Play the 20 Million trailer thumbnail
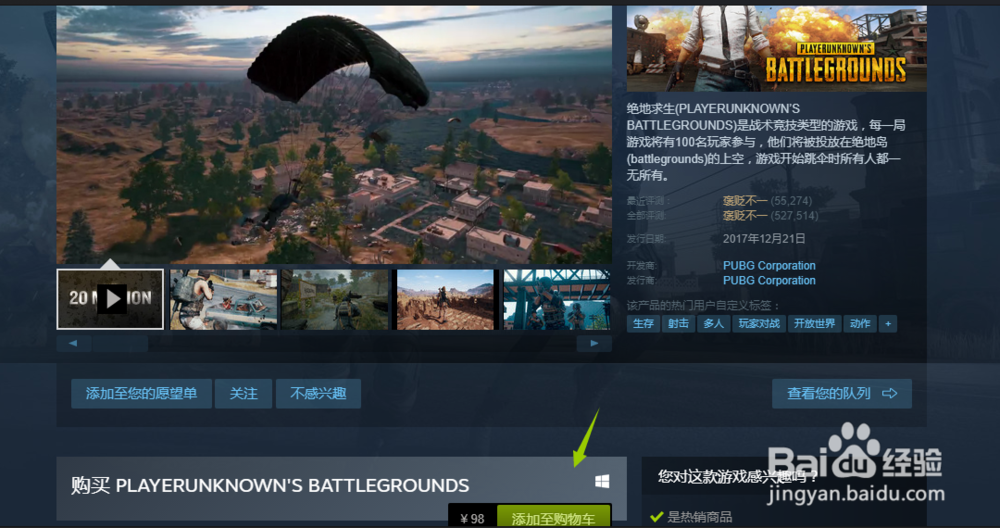This screenshot has height=528, width=1000. [110, 299]
